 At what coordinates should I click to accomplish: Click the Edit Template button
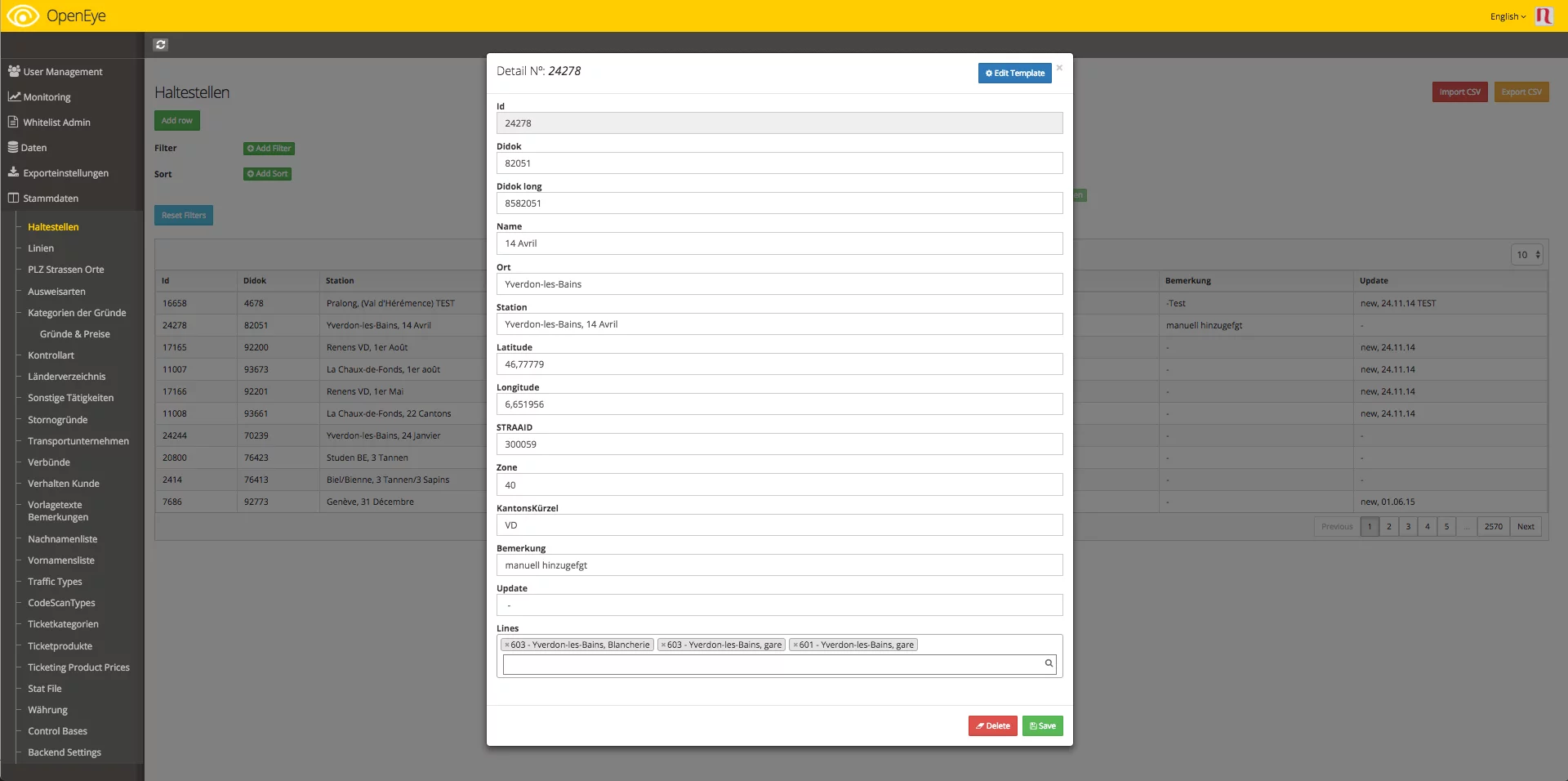point(1014,73)
